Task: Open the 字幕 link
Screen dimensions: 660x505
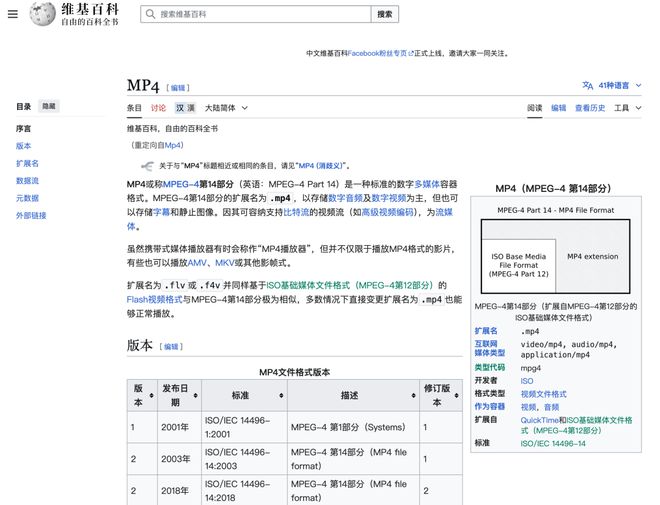Action: pyautogui.click(x=161, y=212)
